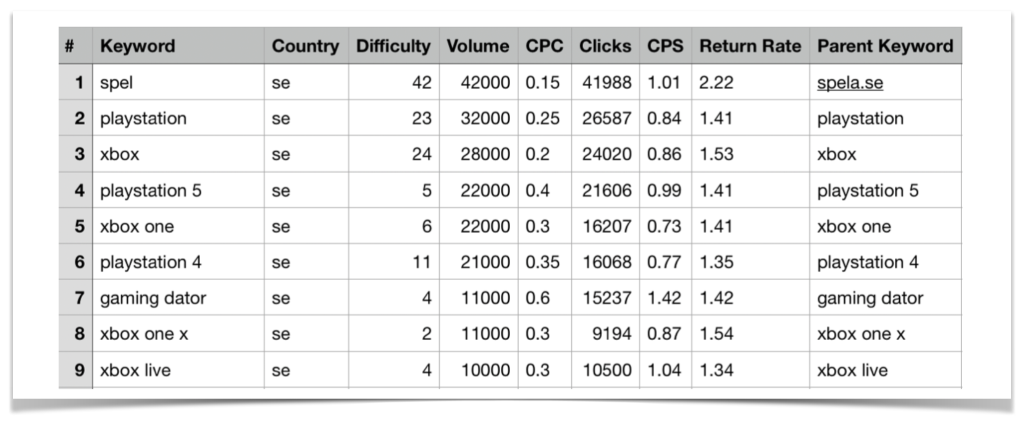Select row number 1 header
This screenshot has width=1024, height=423.
pos(76,82)
